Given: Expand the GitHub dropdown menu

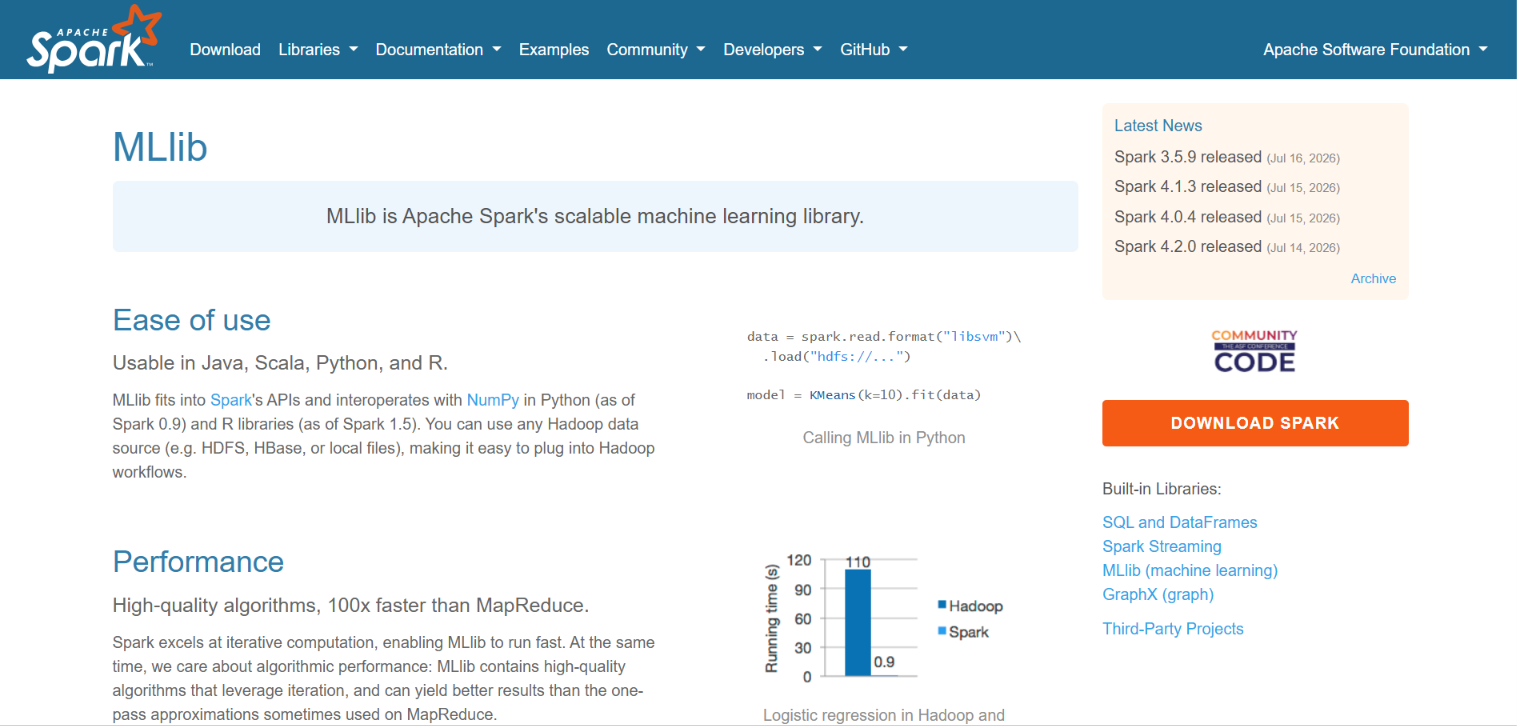Looking at the screenshot, I should pyautogui.click(x=874, y=50).
